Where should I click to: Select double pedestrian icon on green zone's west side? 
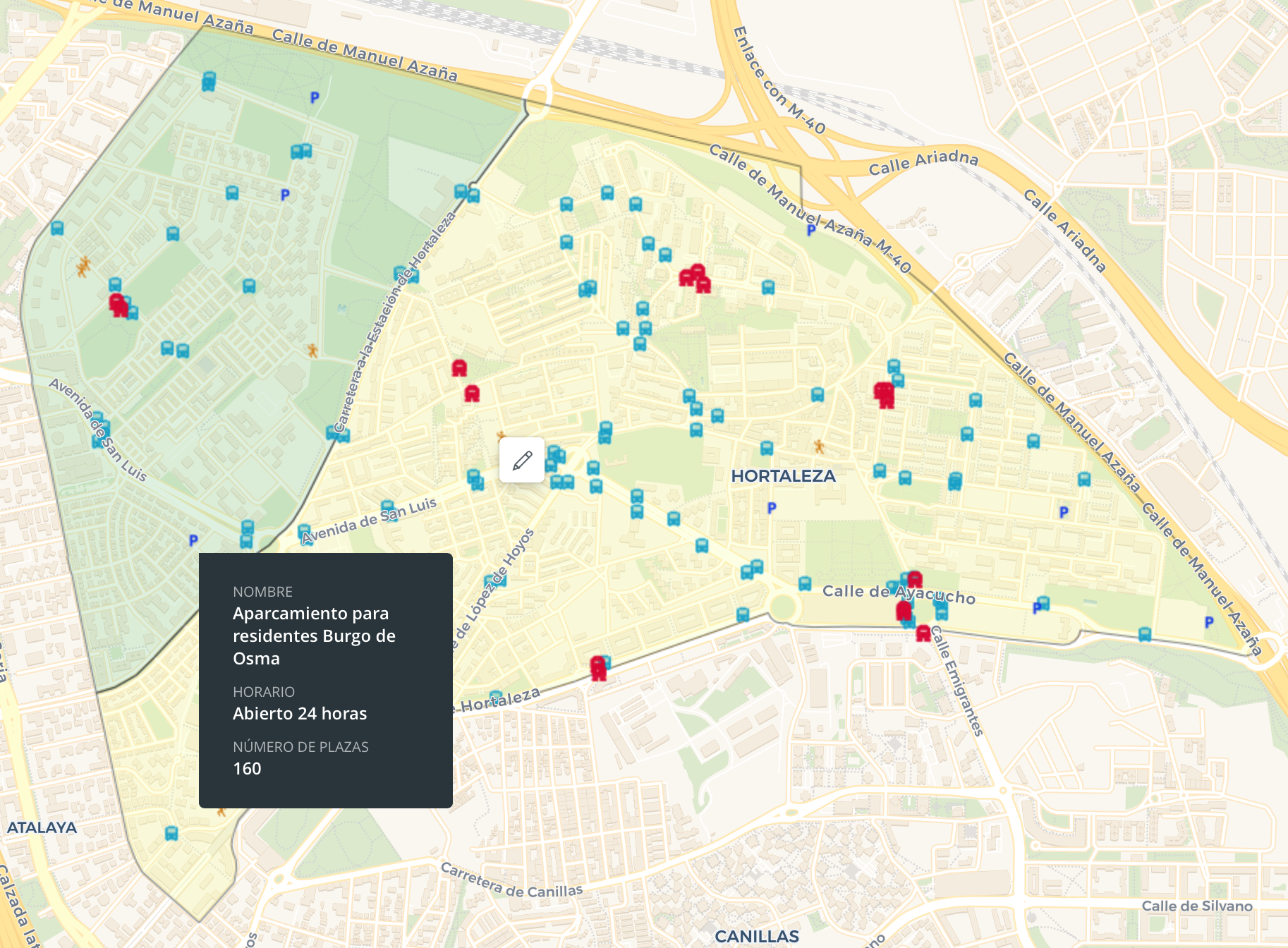84,267
